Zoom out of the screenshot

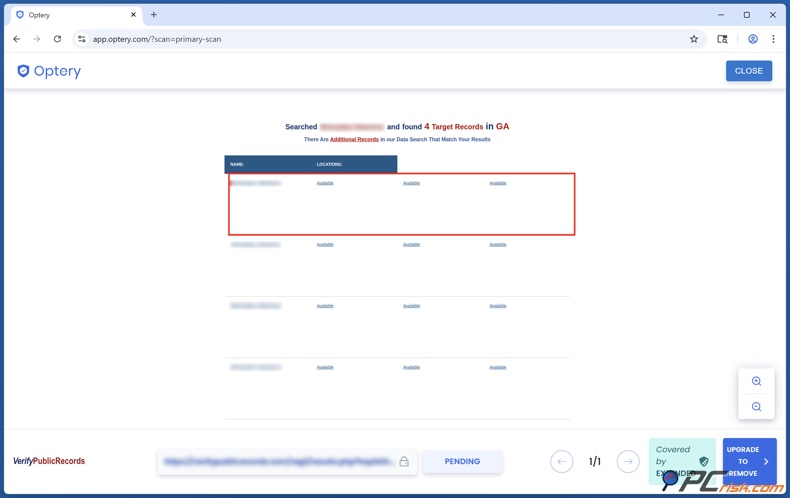pyautogui.click(x=756, y=407)
